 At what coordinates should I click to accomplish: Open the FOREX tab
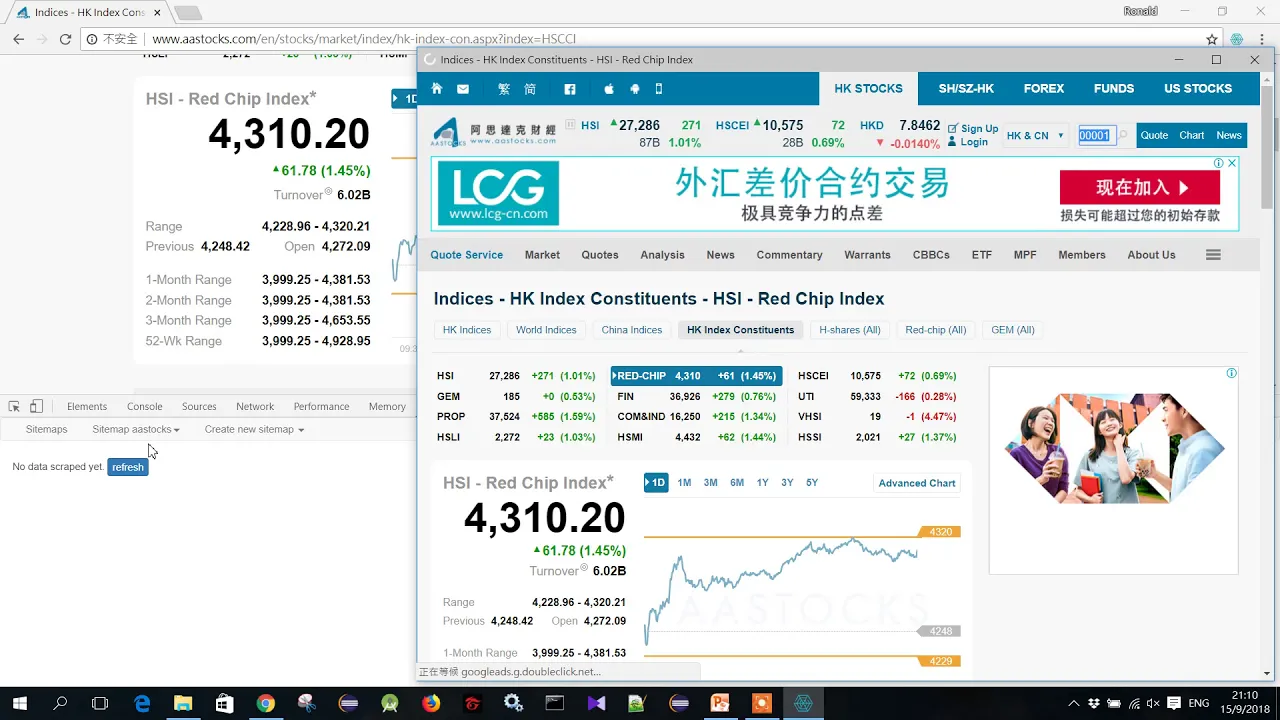click(x=1044, y=88)
